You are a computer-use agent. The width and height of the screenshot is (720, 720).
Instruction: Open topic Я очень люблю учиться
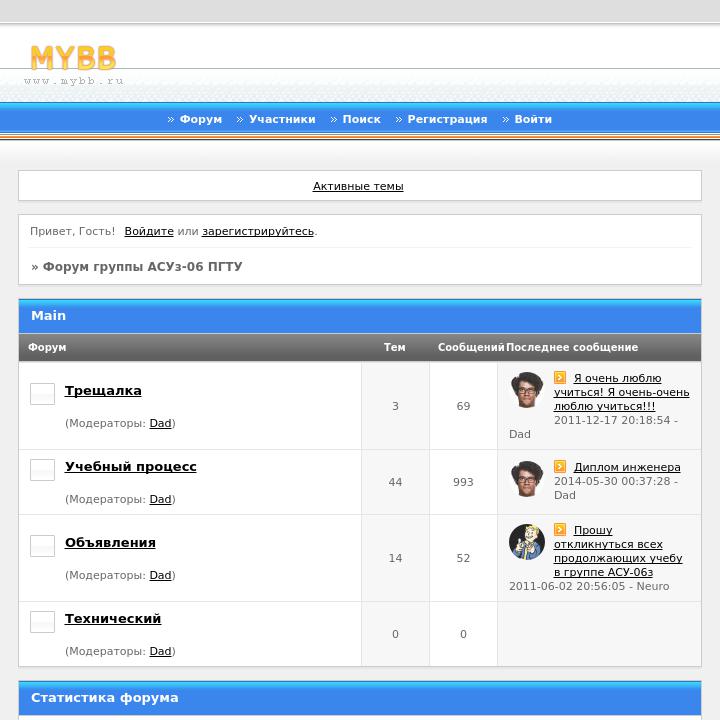click(x=621, y=392)
